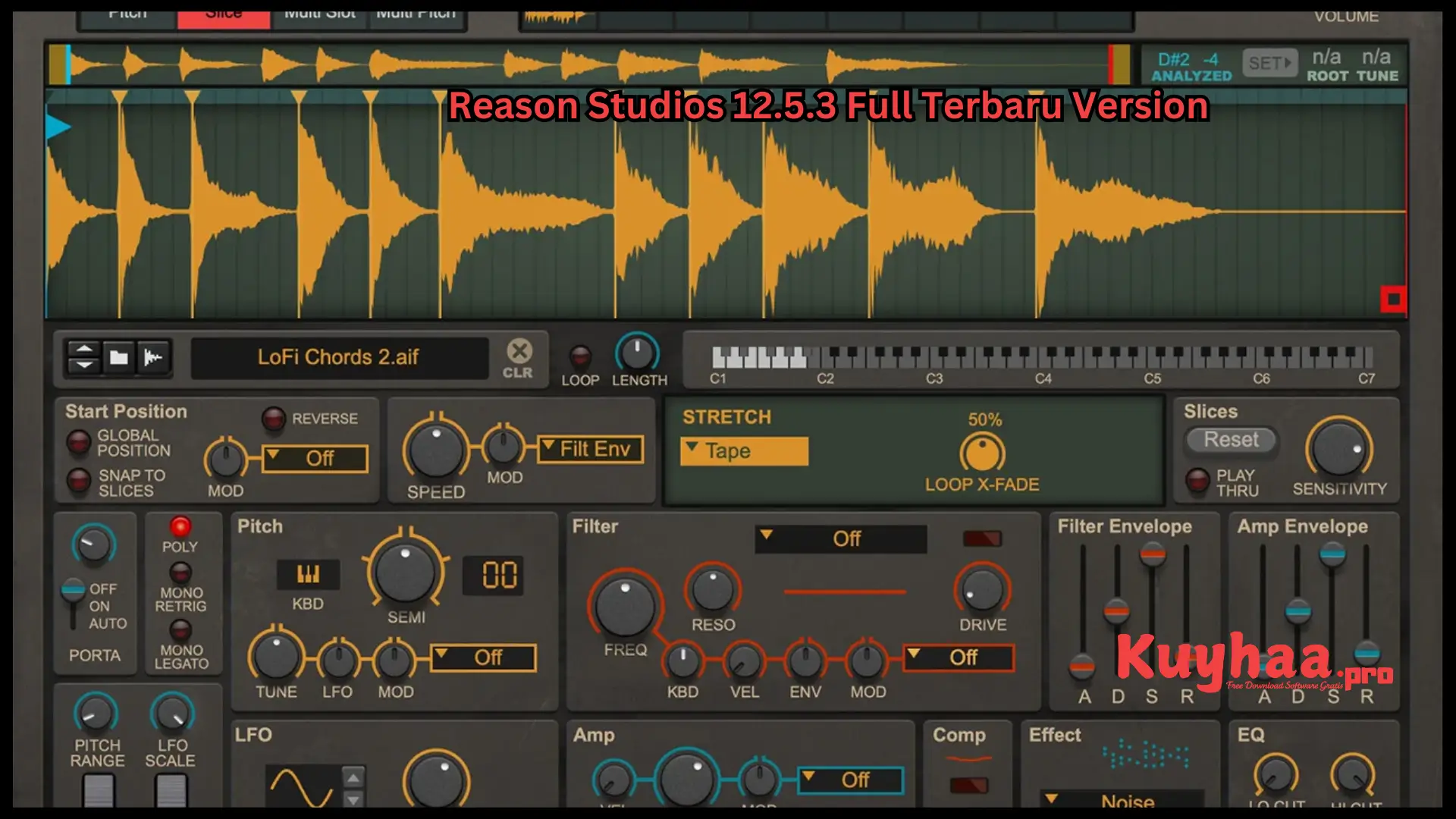Click the Start Position MOD knob

point(225,460)
